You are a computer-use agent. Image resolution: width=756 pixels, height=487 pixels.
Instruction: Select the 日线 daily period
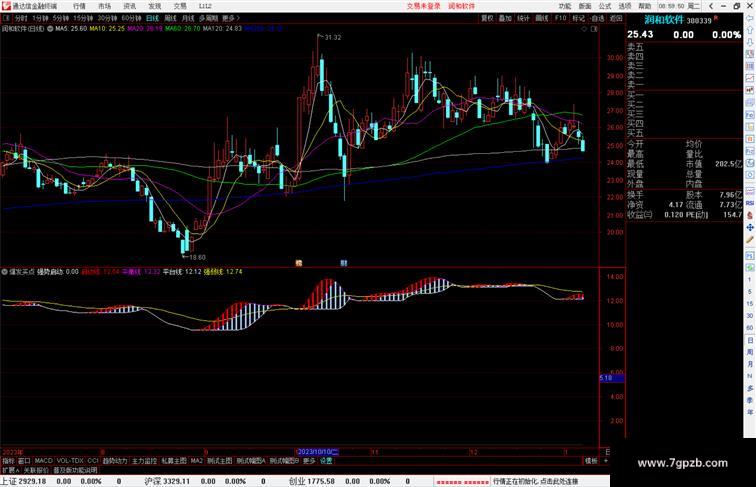(x=152, y=18)
